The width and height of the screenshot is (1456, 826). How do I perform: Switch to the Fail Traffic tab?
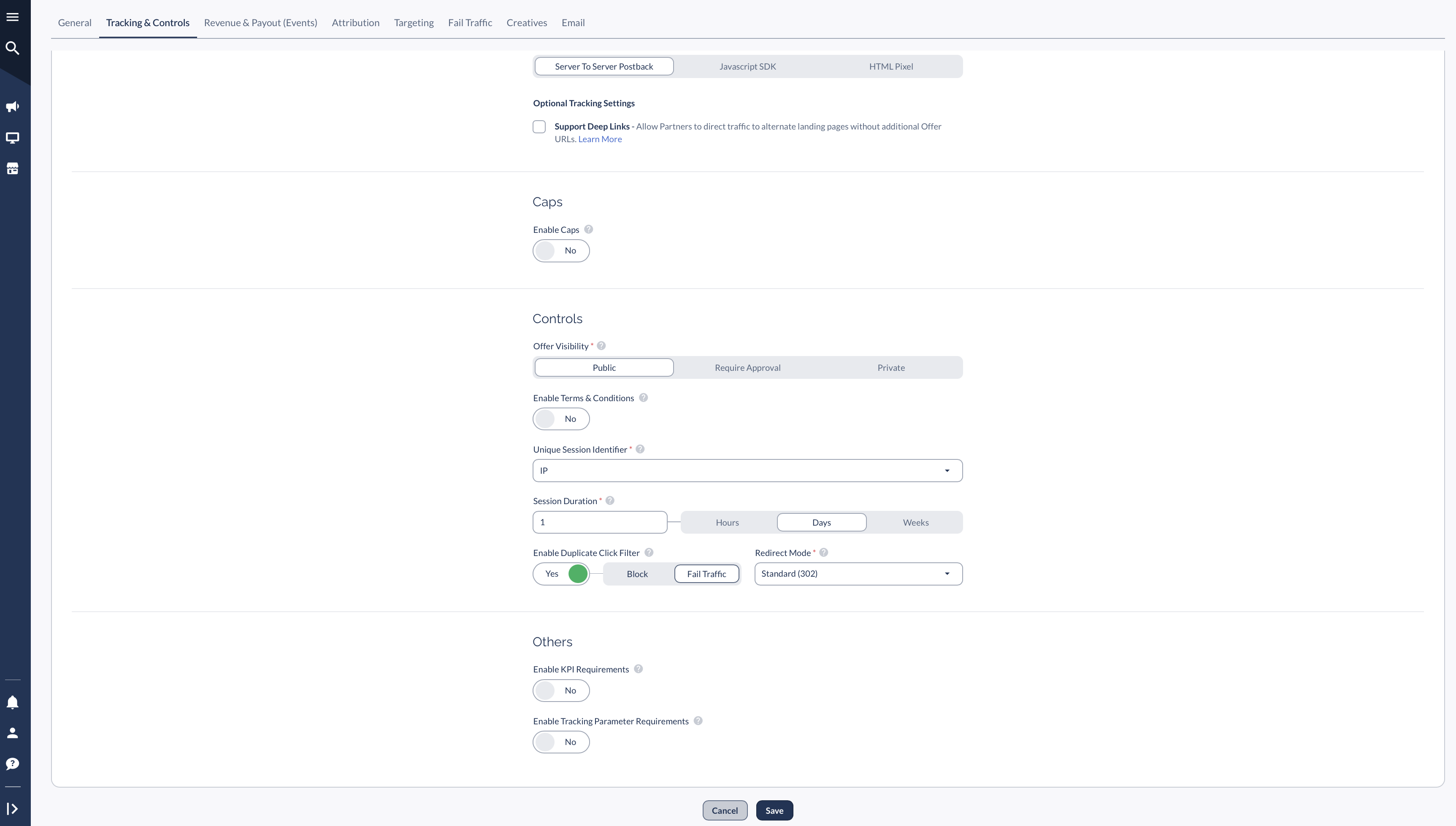click(470, 23)
